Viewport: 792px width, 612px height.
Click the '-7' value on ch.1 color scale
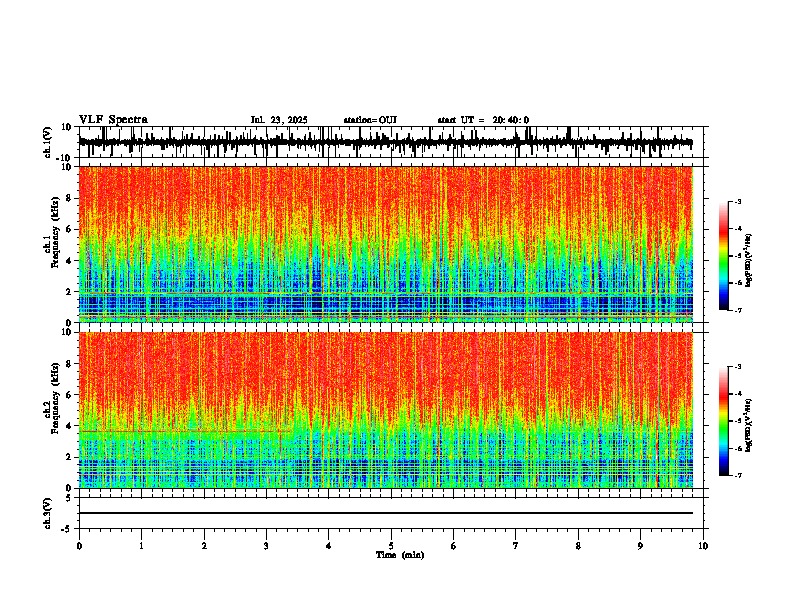[737, 310]
